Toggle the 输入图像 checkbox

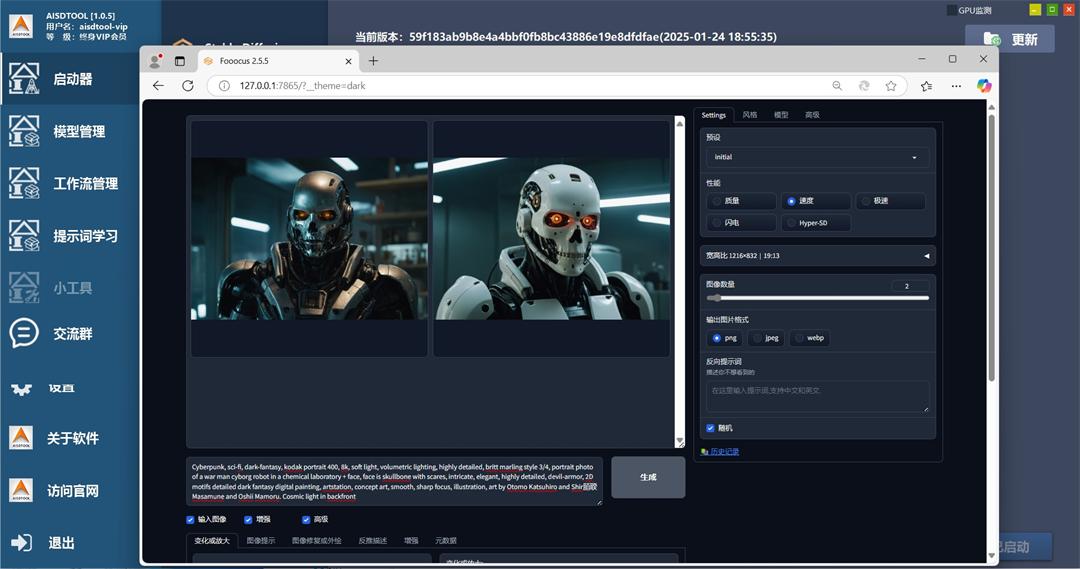pyautogui.click(x=190, y=520)
